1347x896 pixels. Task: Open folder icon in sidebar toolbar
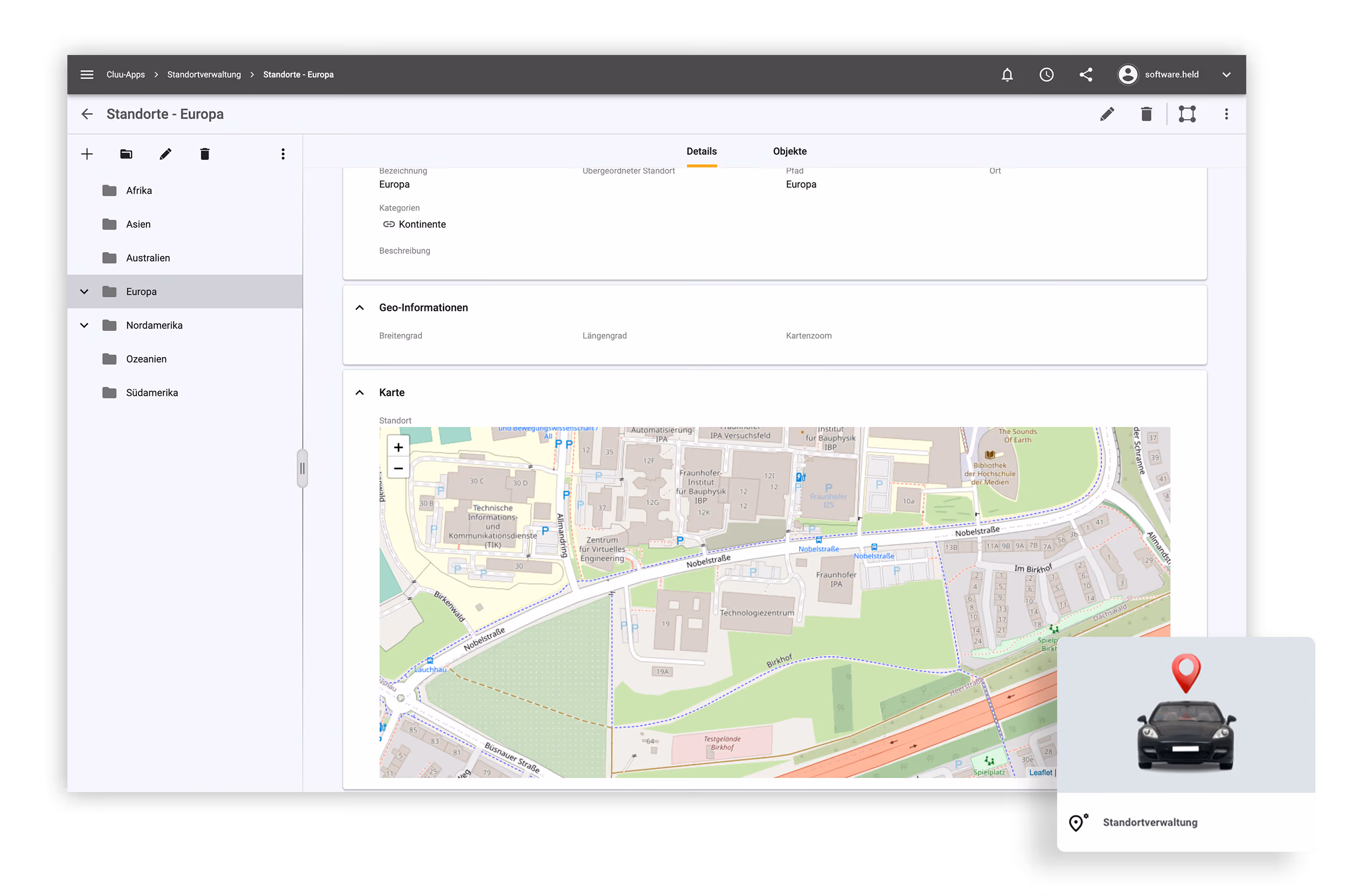tap(126, 154)
